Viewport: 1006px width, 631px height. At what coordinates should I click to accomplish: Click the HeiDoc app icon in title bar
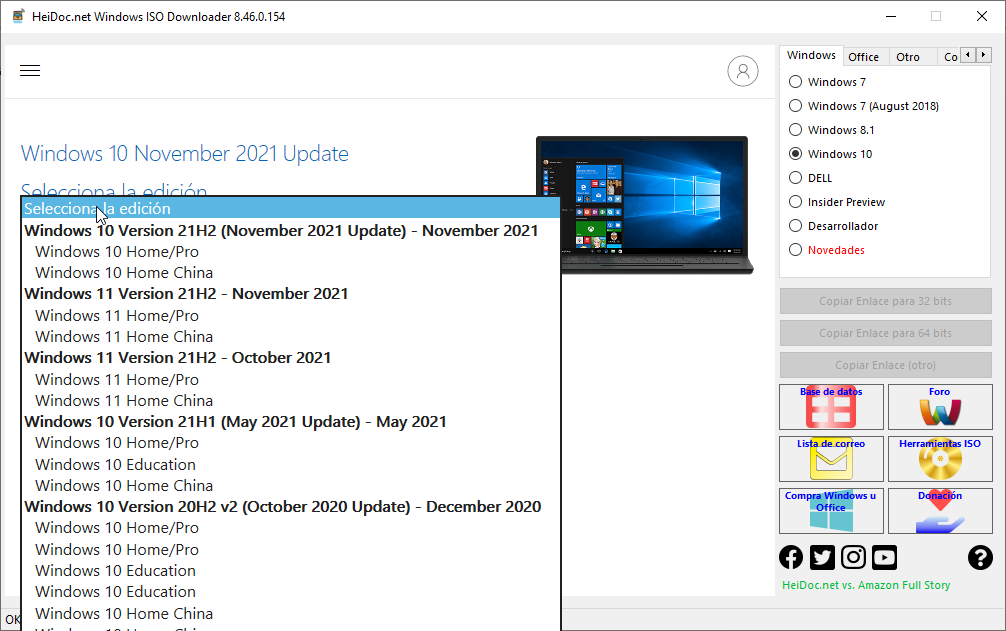(x=19, y=16)
